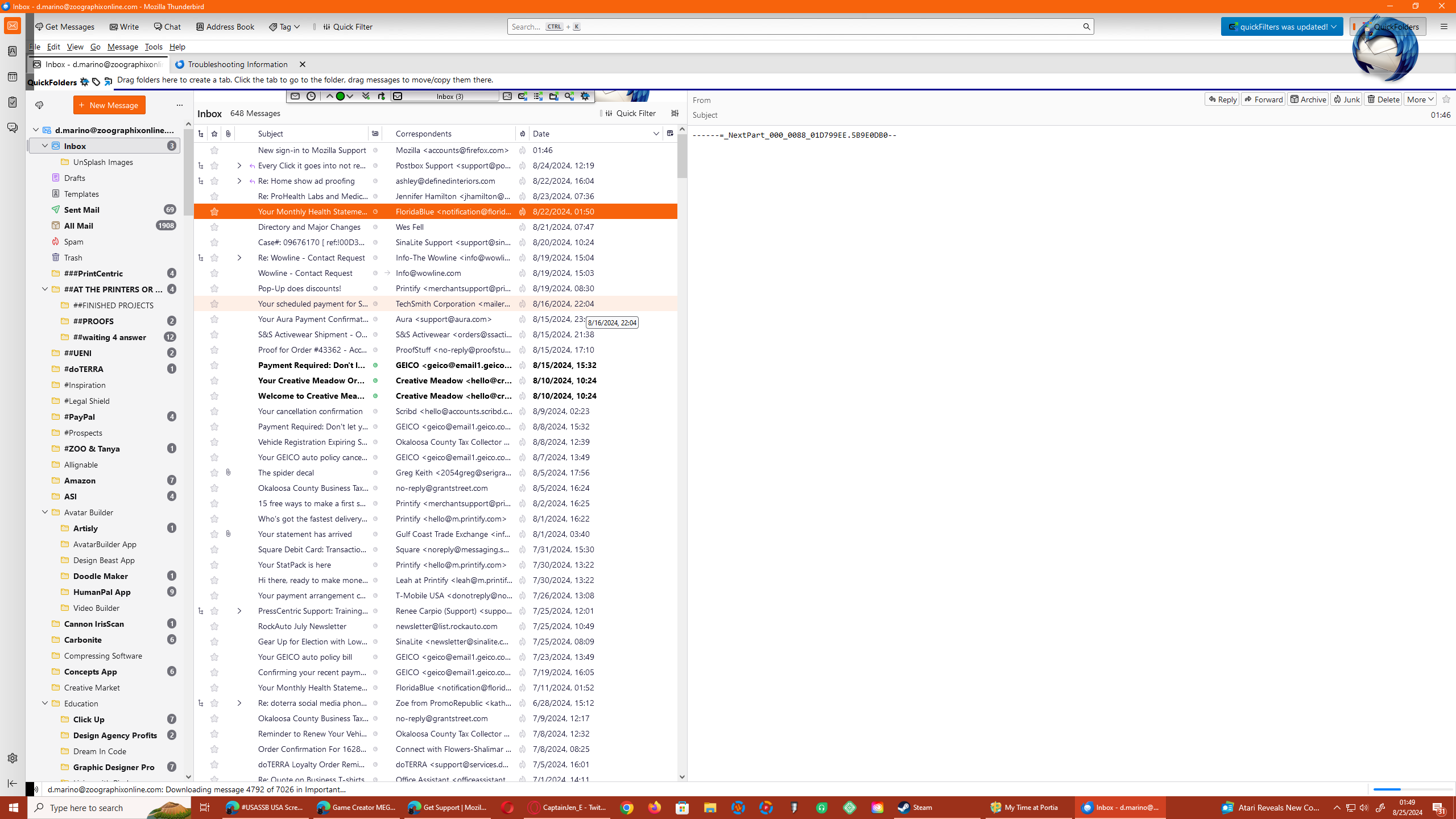Open the Tools menu

point(153,47)
